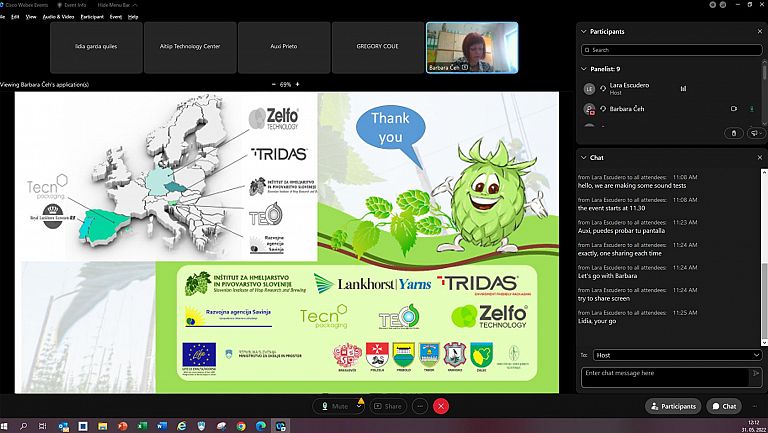This screenshot has width=768, height=433.
Task: Toggle the Chat panel button
Action: pyautogui.click(x=724, y=406)
